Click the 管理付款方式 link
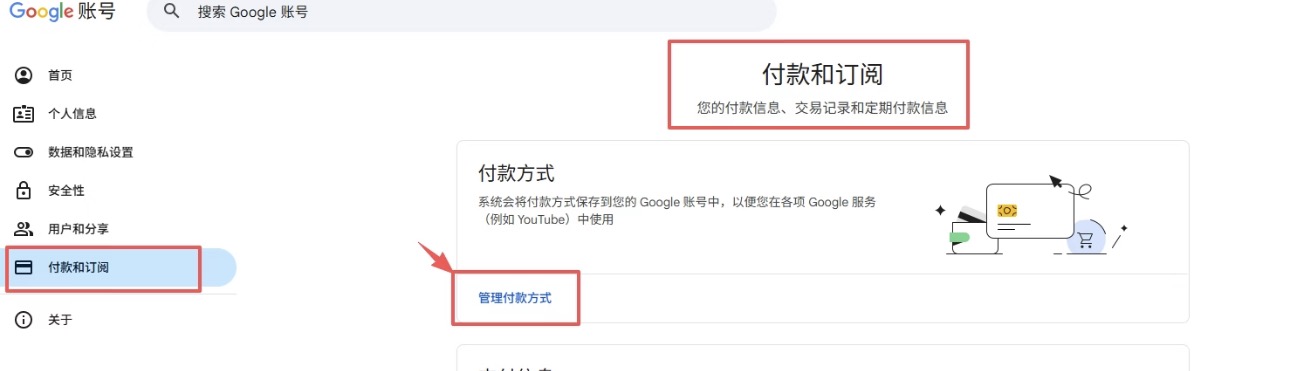Image resolution: width=1290 pixels, height=371 pixels. pos(515,298)
